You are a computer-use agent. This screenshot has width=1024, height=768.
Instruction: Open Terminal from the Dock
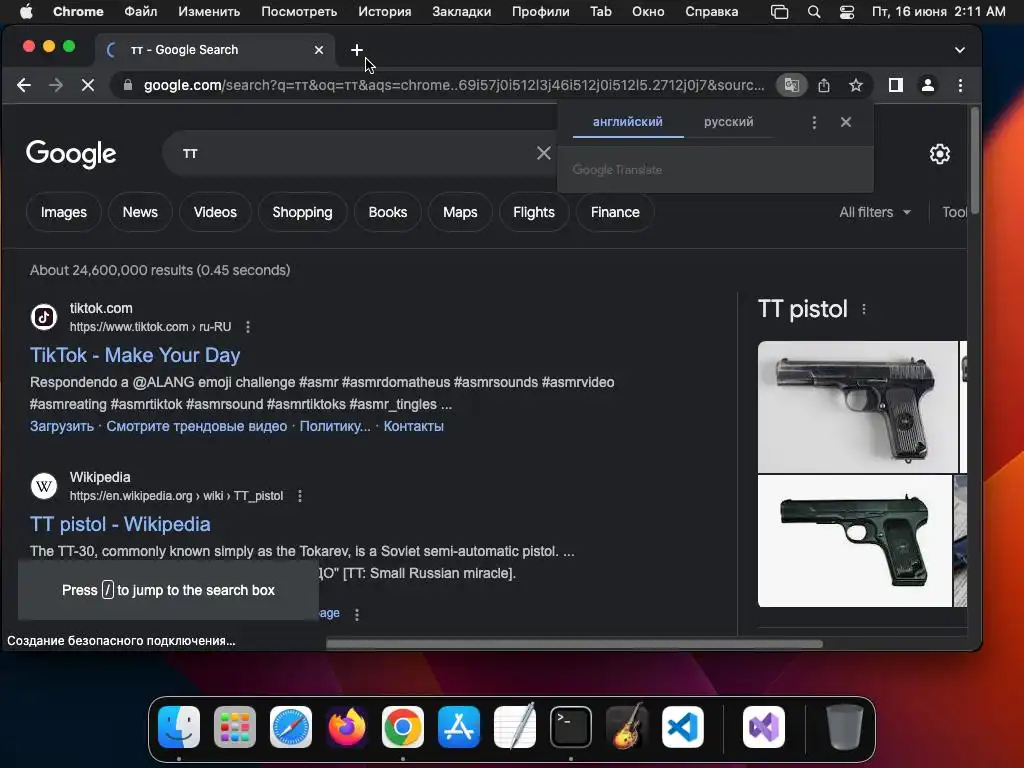coord(571,727)
